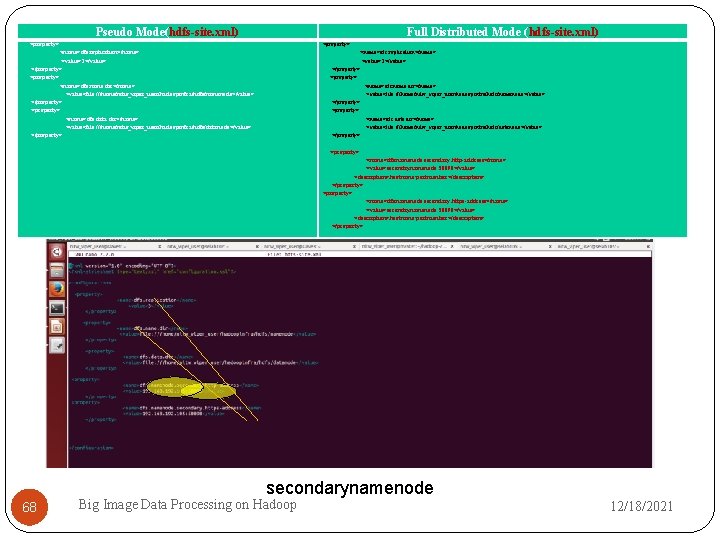Launch Firefox from the Ubuntu dock
This screenshot has width=720, height=540.
(x=56, y=289)
